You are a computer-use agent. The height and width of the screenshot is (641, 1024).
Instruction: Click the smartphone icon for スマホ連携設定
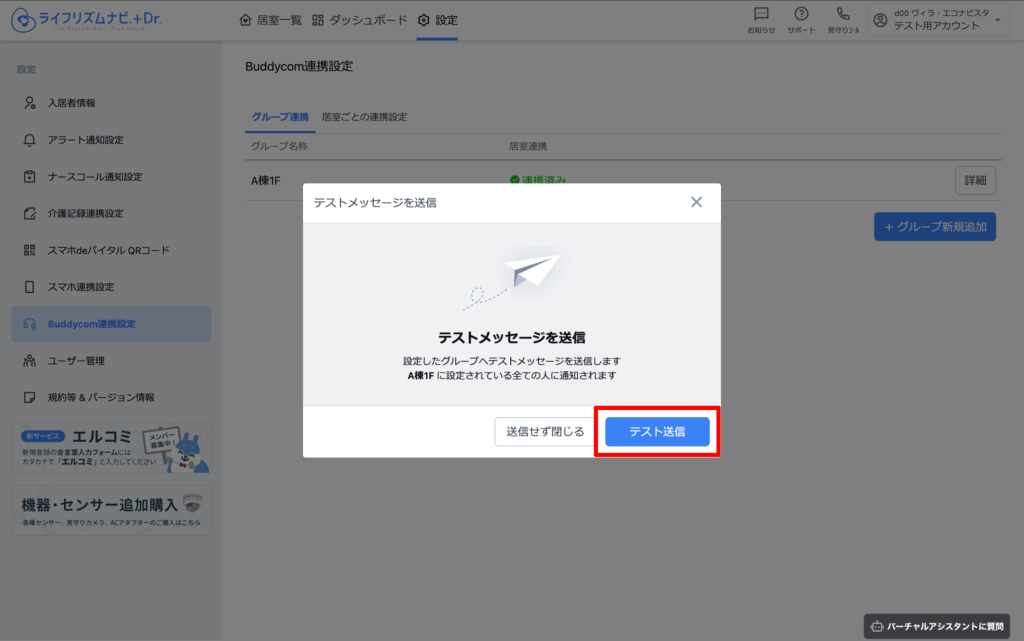[x=29, y=287]
